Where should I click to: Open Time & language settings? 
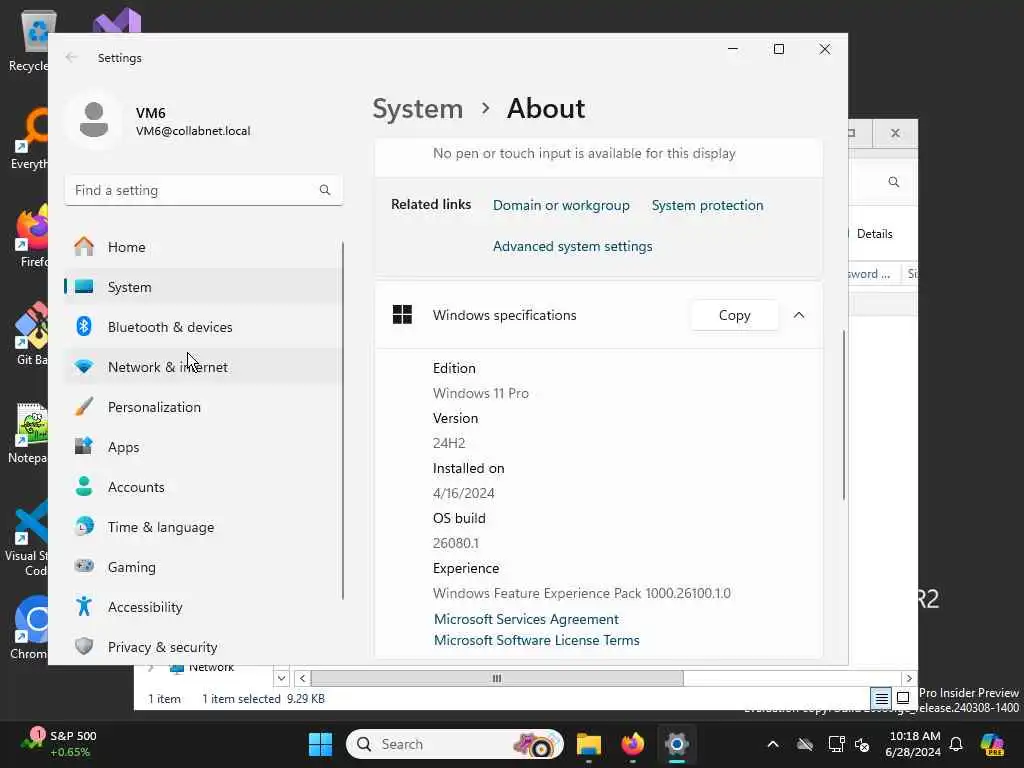202,527
